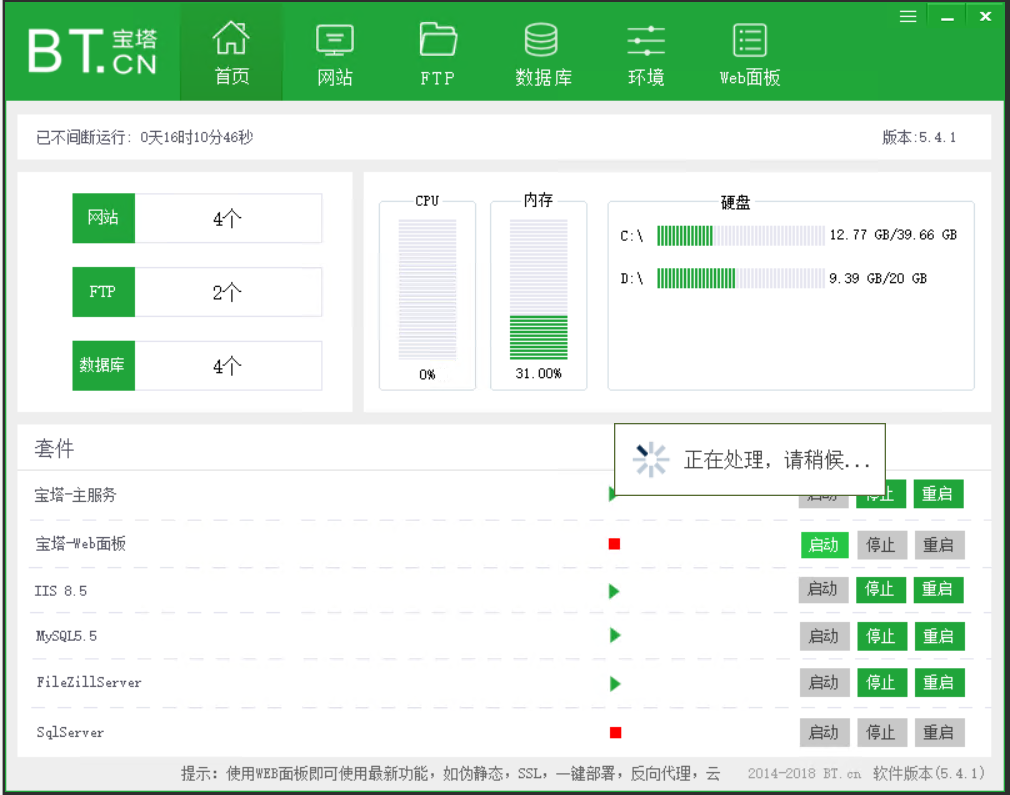
Task: Click the green running icon for IIS 8.5
Action: 614,591
